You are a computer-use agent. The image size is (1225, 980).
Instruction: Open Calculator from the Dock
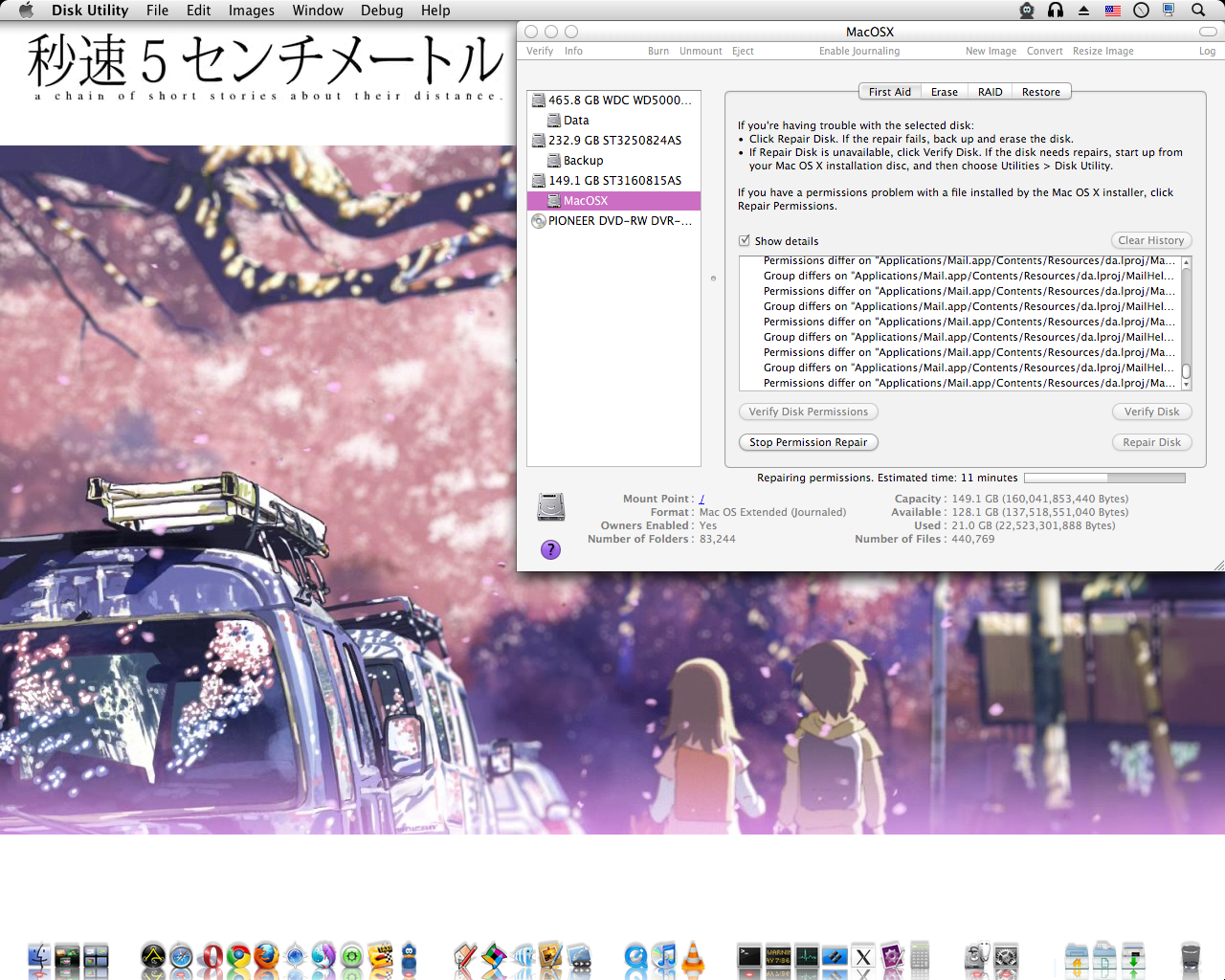click(920, 954)
